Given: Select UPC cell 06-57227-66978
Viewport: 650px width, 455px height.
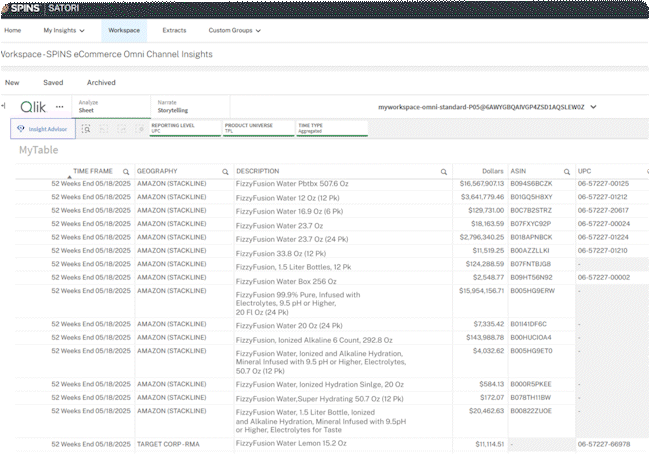Looking at the screenshot, I should click(x=604, y=444).
